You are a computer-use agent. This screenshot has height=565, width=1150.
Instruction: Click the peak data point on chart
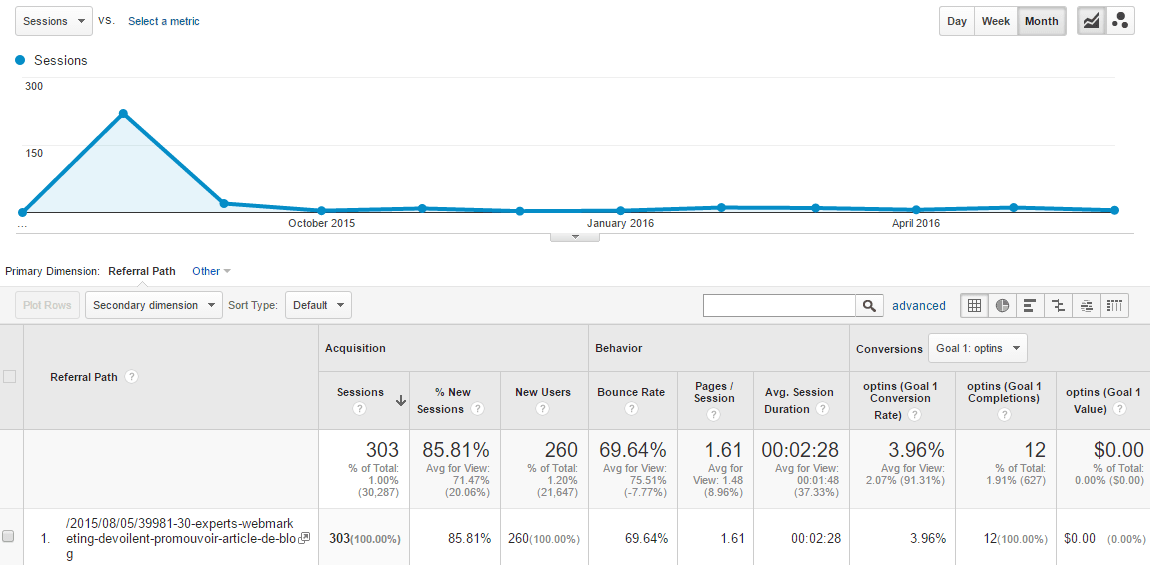click(x=123, y=114)
